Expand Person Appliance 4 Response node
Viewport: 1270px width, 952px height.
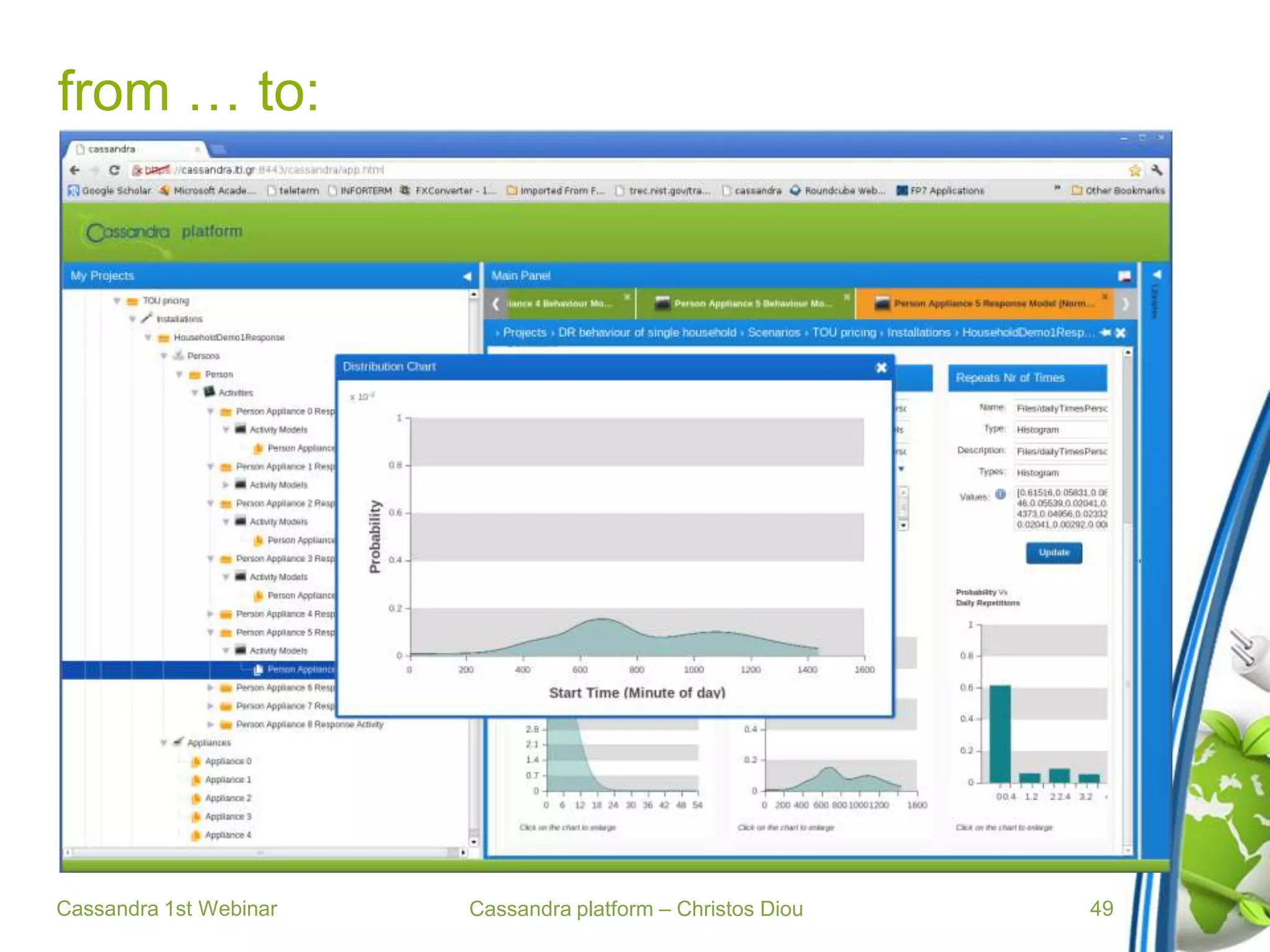[210, 614]
